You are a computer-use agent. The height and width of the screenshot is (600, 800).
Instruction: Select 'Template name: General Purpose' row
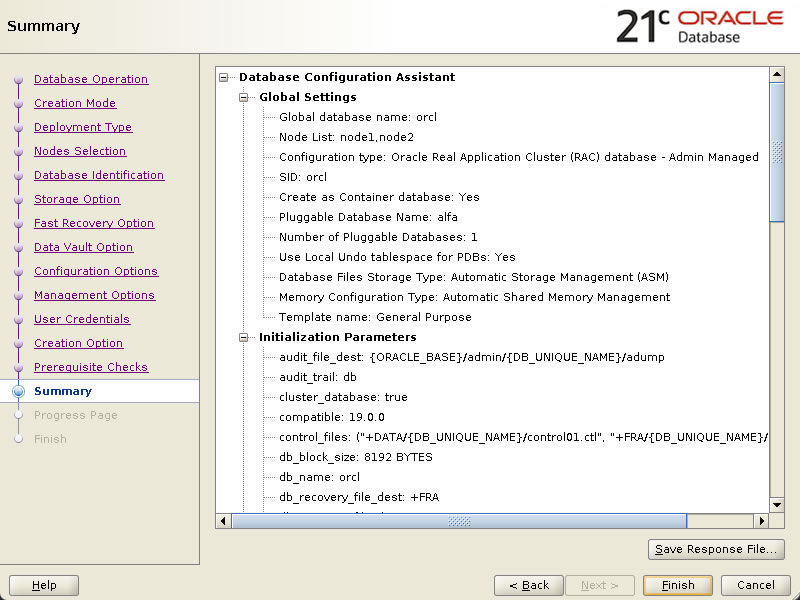[x=375, y=317]
